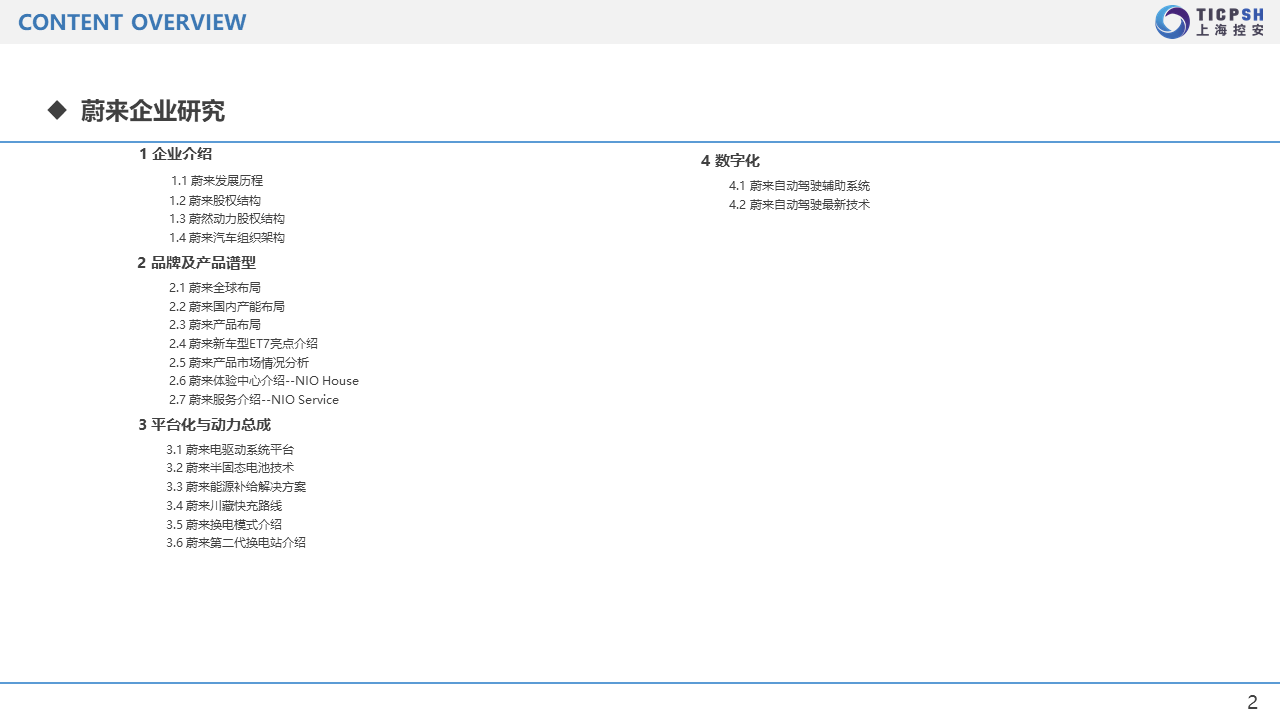Image resolution: width=1280 pixels, height=720 pixels.
Task: Open section 3 平台化与动力总成
Action: 204,425
